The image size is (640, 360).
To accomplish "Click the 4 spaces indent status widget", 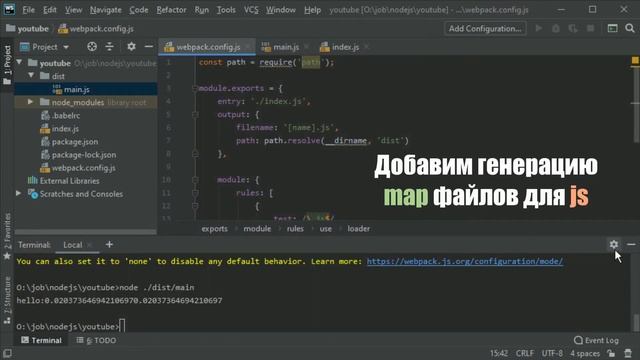I will pyautogui.click(x=585, y=353).
